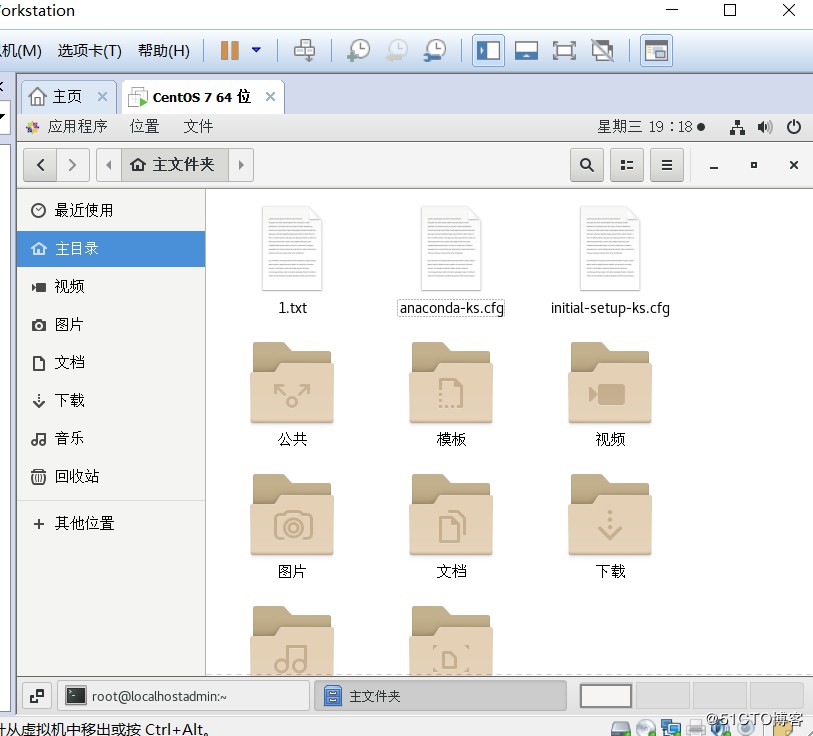This screenshot has width=813, height=736.
Task: Click the left arrow of the path bar
Action: tap(109, 165)
